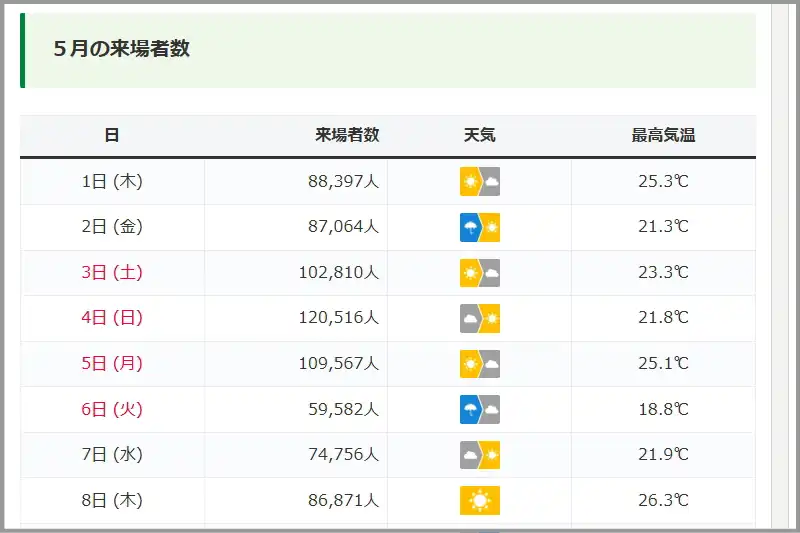
Task: Select the date cell 4日 (日)
Action: [x=112, y=318]
